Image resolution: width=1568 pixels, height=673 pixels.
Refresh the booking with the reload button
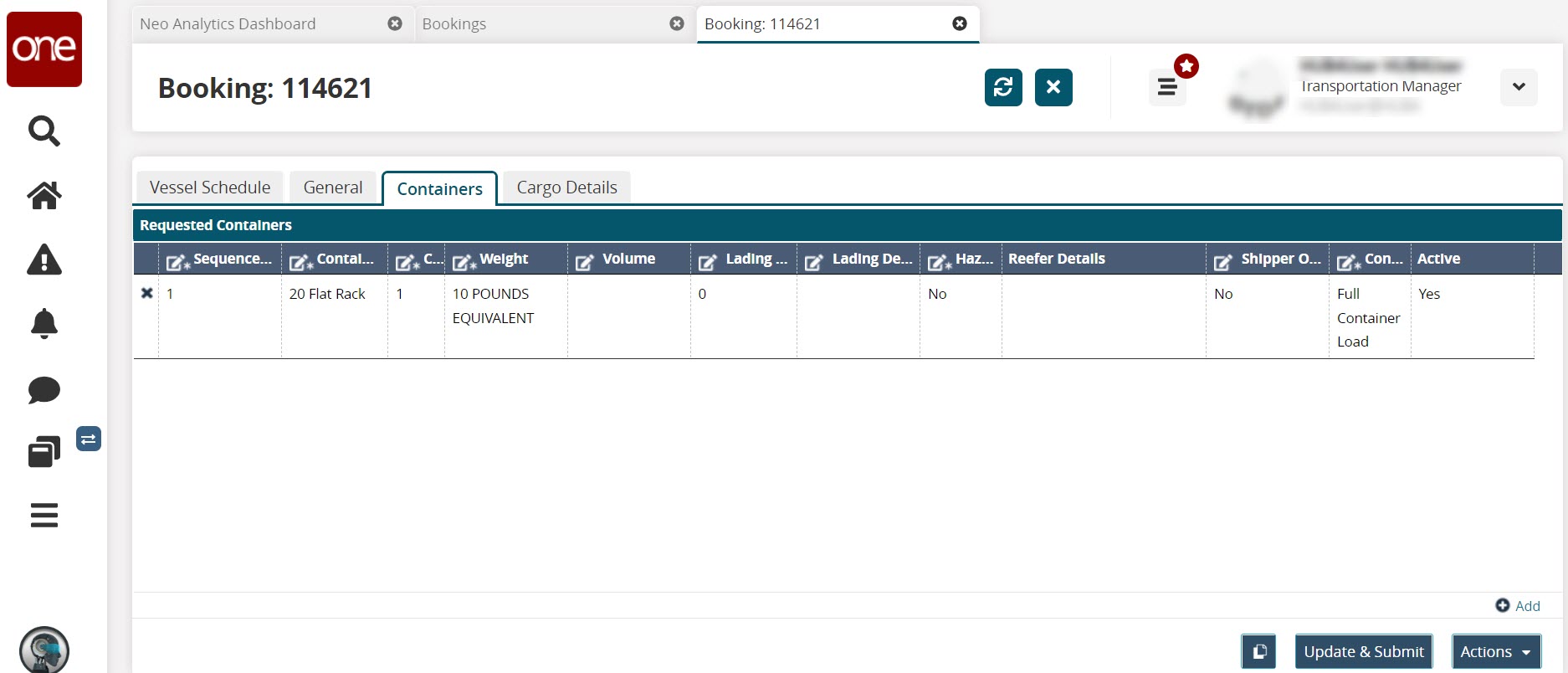click(1003, 87)
